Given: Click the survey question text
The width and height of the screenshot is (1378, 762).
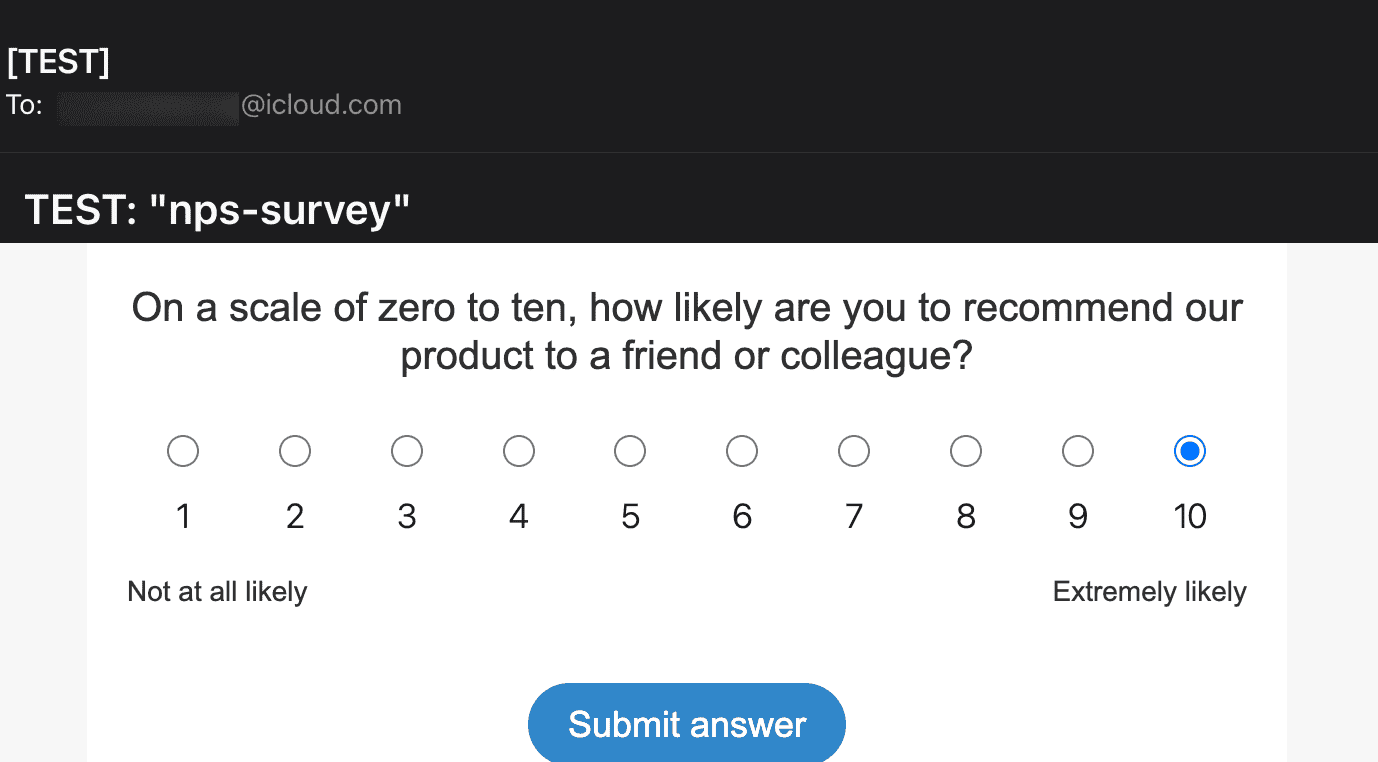Looking at the screenshot, I should (x=687, y=331).
